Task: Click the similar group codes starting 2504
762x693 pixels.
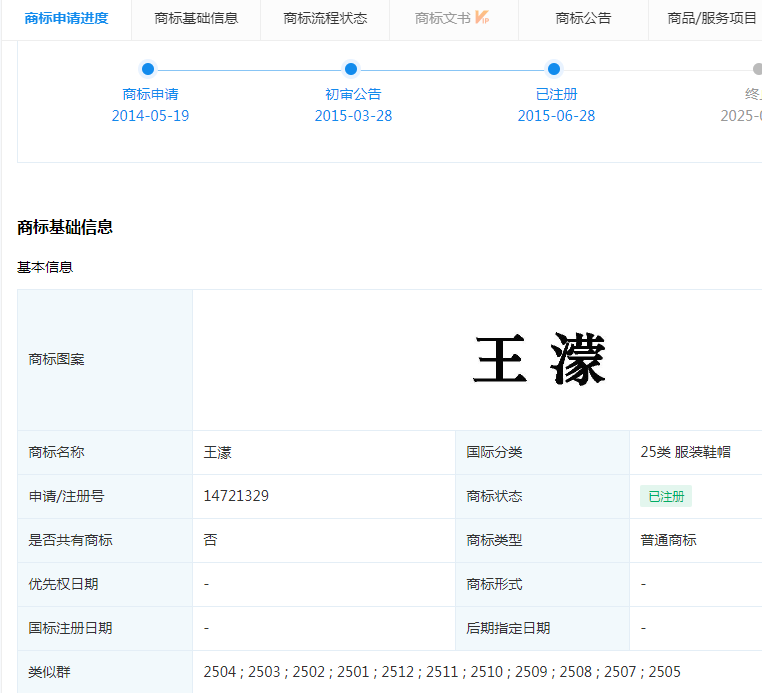Action: click(x=442, y=672)
